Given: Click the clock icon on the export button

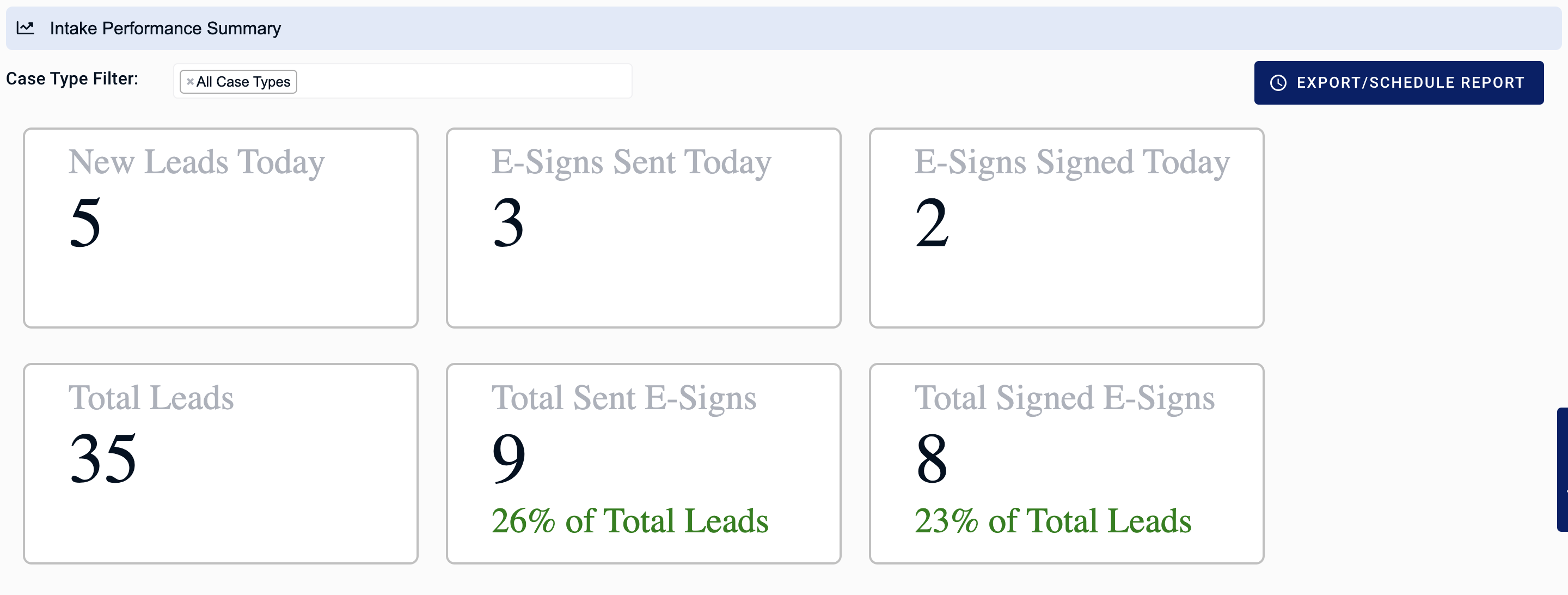Looking at the screenshot, I should [x=1278, y=83].
